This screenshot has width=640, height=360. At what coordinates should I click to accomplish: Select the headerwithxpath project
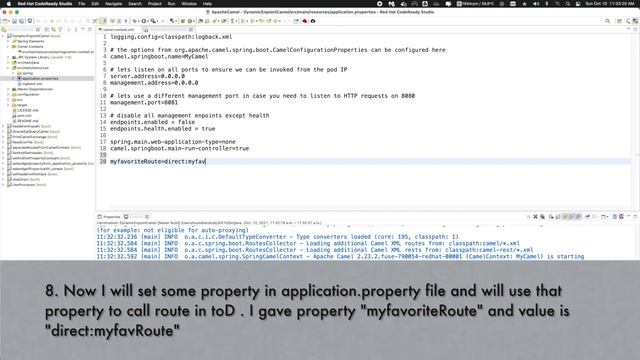click(26, 126)
